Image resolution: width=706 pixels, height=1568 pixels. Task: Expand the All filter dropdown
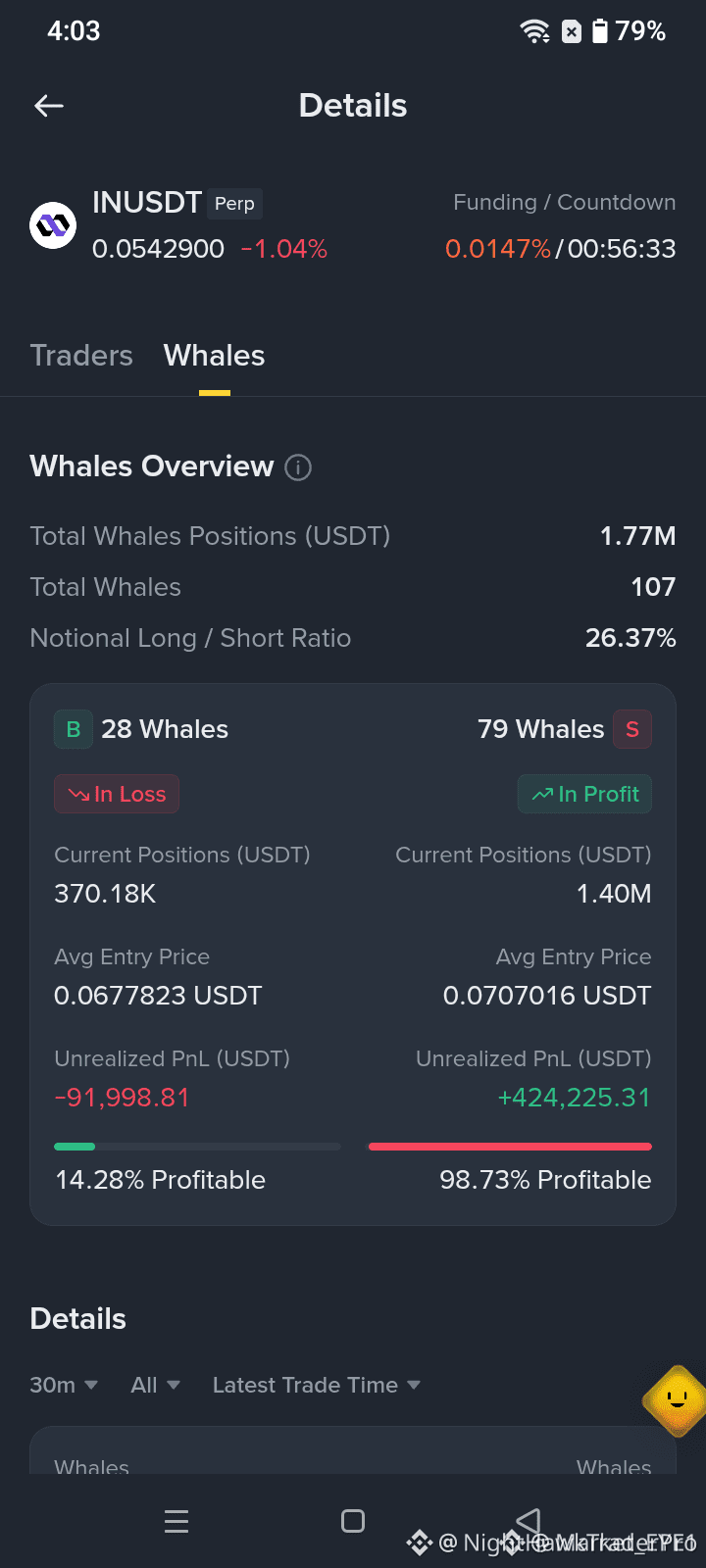155,1385
